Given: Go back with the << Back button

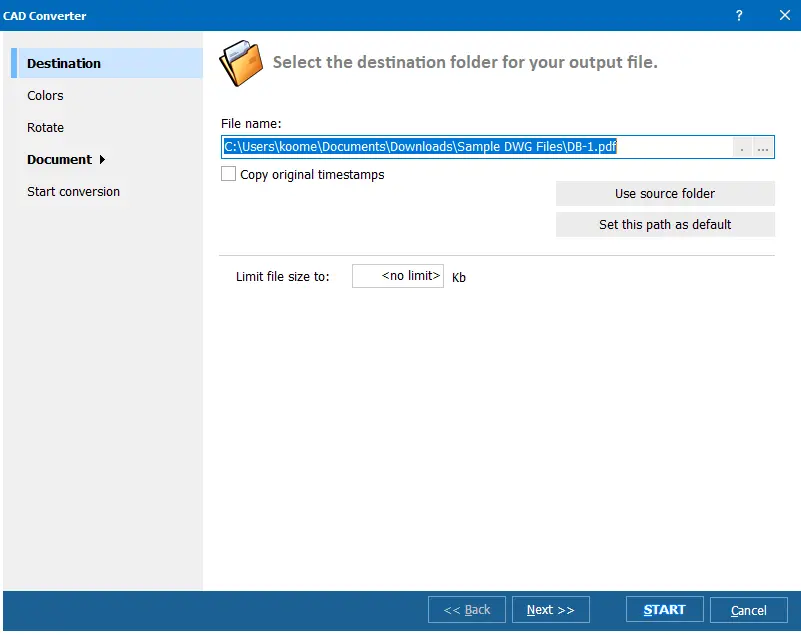Looking at the screenshot, I should click(467, 610).
